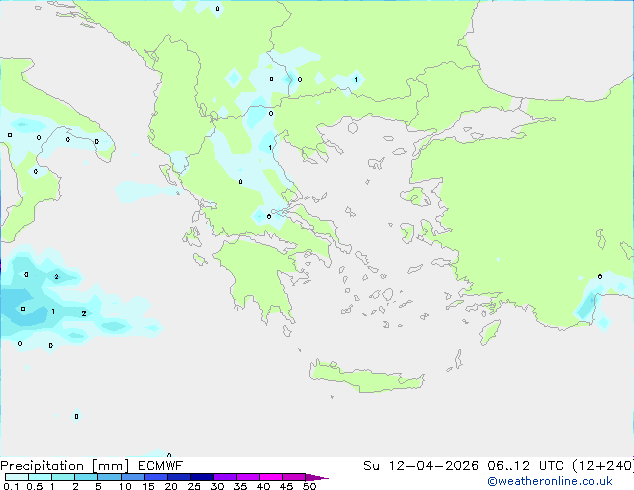Viewport: 634px width, 490px height.
Task: Click the Peloponnese peninsula on the map
Action: pos(259,275)
